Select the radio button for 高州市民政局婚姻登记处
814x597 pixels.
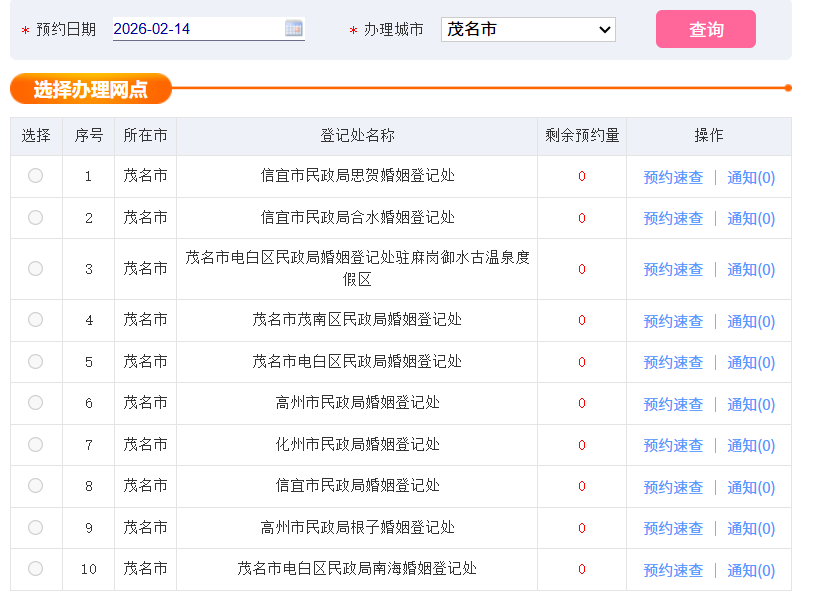coord(35,403)
